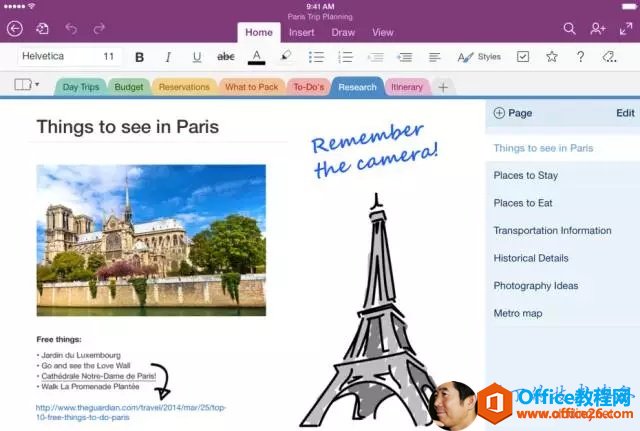Open the theguardian.com travel link
The height and width of the screenshot is (431, 640).
click(131, 412)
